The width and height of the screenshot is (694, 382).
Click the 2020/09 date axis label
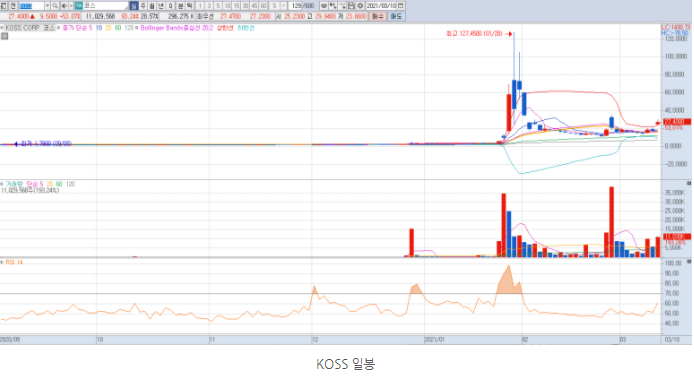[x=10, y=340]
